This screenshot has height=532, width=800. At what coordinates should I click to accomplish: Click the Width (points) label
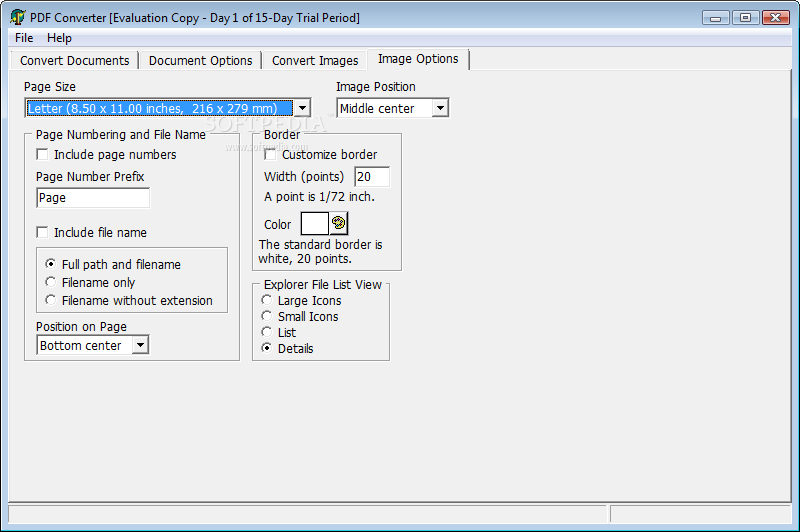pos(304,176)
